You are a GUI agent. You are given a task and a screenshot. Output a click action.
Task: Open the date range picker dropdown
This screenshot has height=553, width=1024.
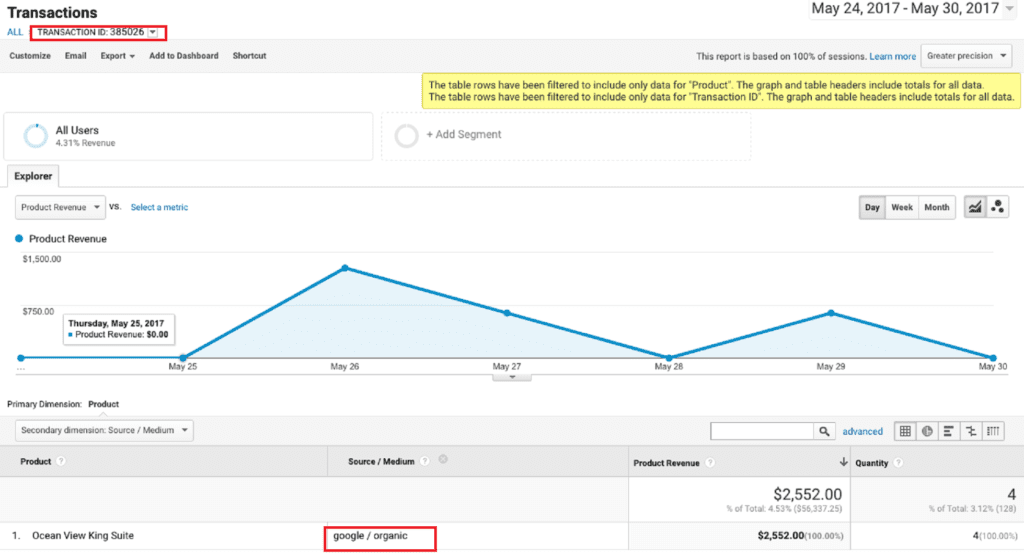click(x=1010, y=9)
